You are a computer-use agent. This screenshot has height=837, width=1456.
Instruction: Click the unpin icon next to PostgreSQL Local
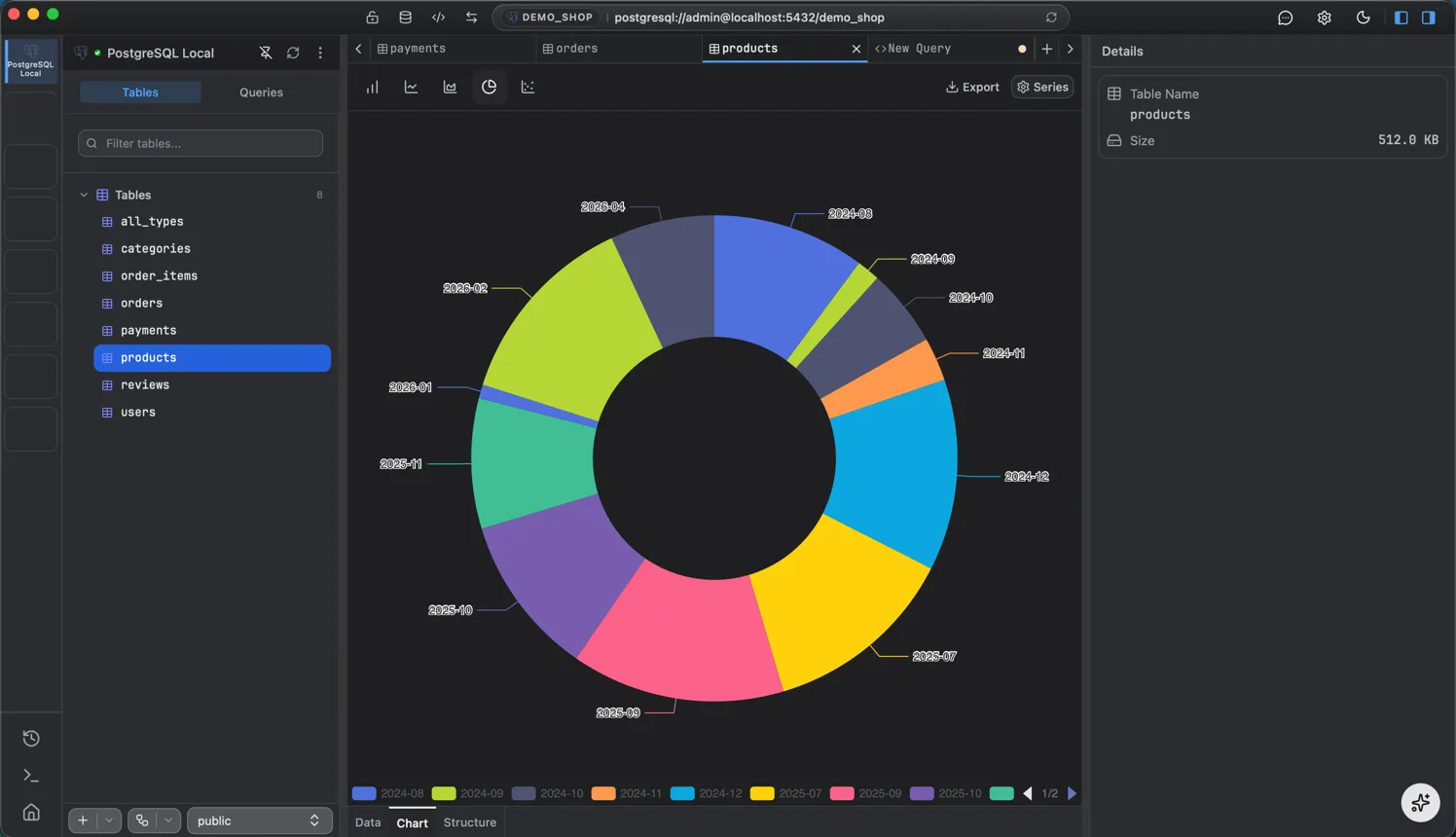point(266,53)
